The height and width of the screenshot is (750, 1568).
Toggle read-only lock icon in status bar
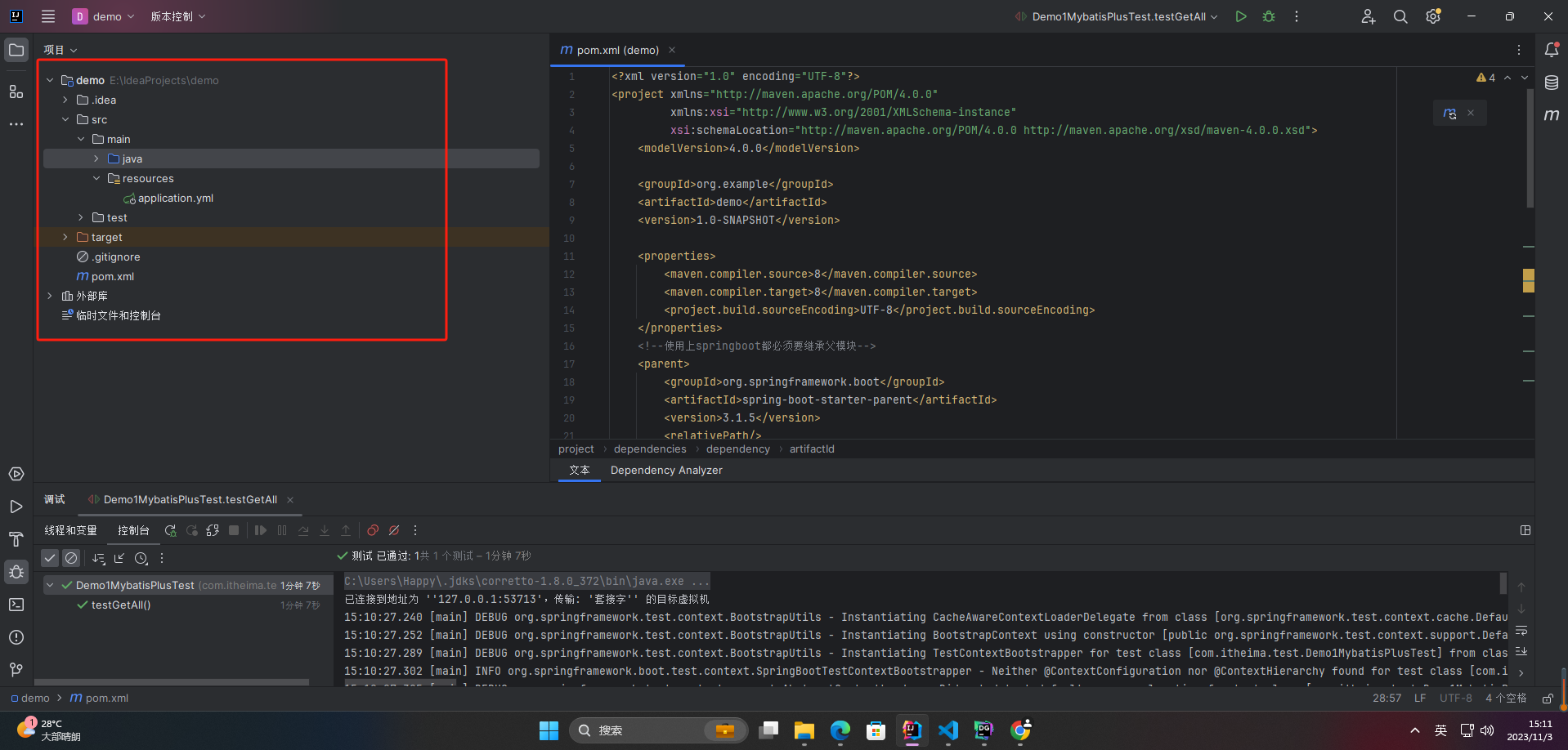coord(1548,699)
